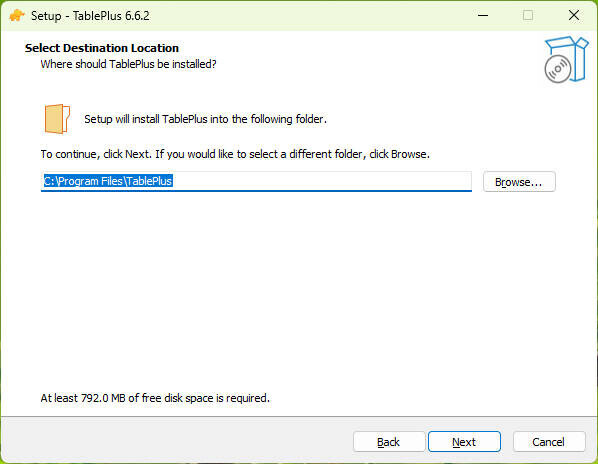Viewport: 598px width, 464px height.
Task: Continue with the Next button
Action: (x=464, y=442)
